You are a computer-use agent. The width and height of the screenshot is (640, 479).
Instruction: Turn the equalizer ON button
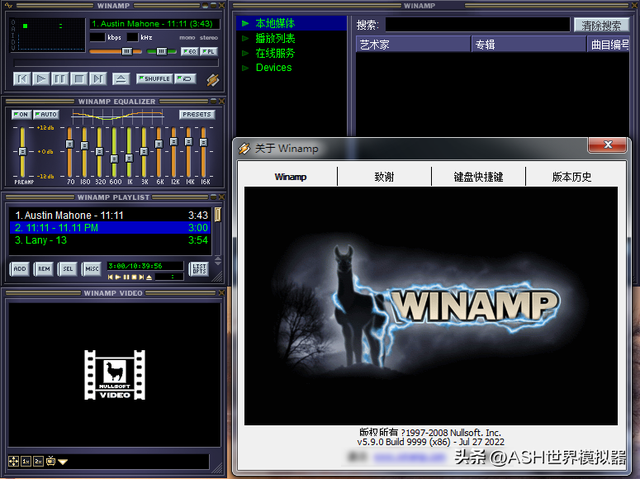pos(21,115)
